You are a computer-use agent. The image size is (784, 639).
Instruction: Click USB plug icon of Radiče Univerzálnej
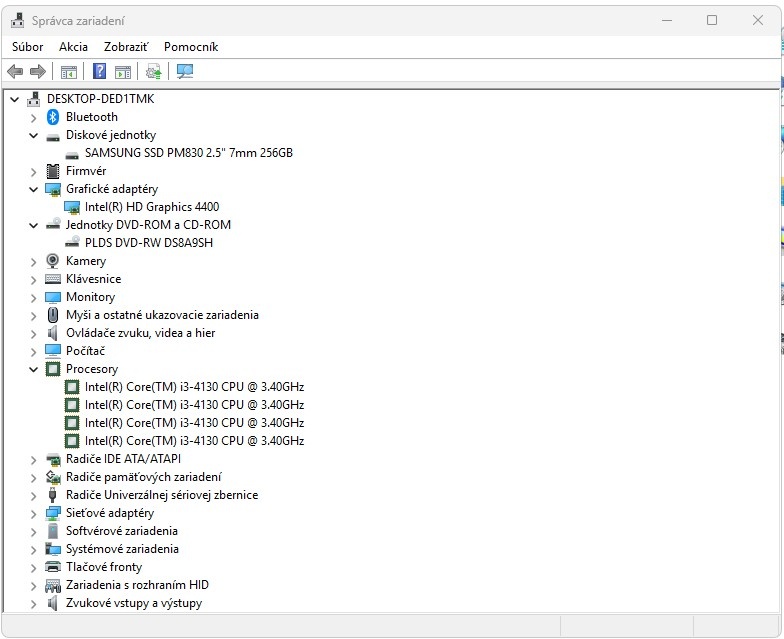52,495
